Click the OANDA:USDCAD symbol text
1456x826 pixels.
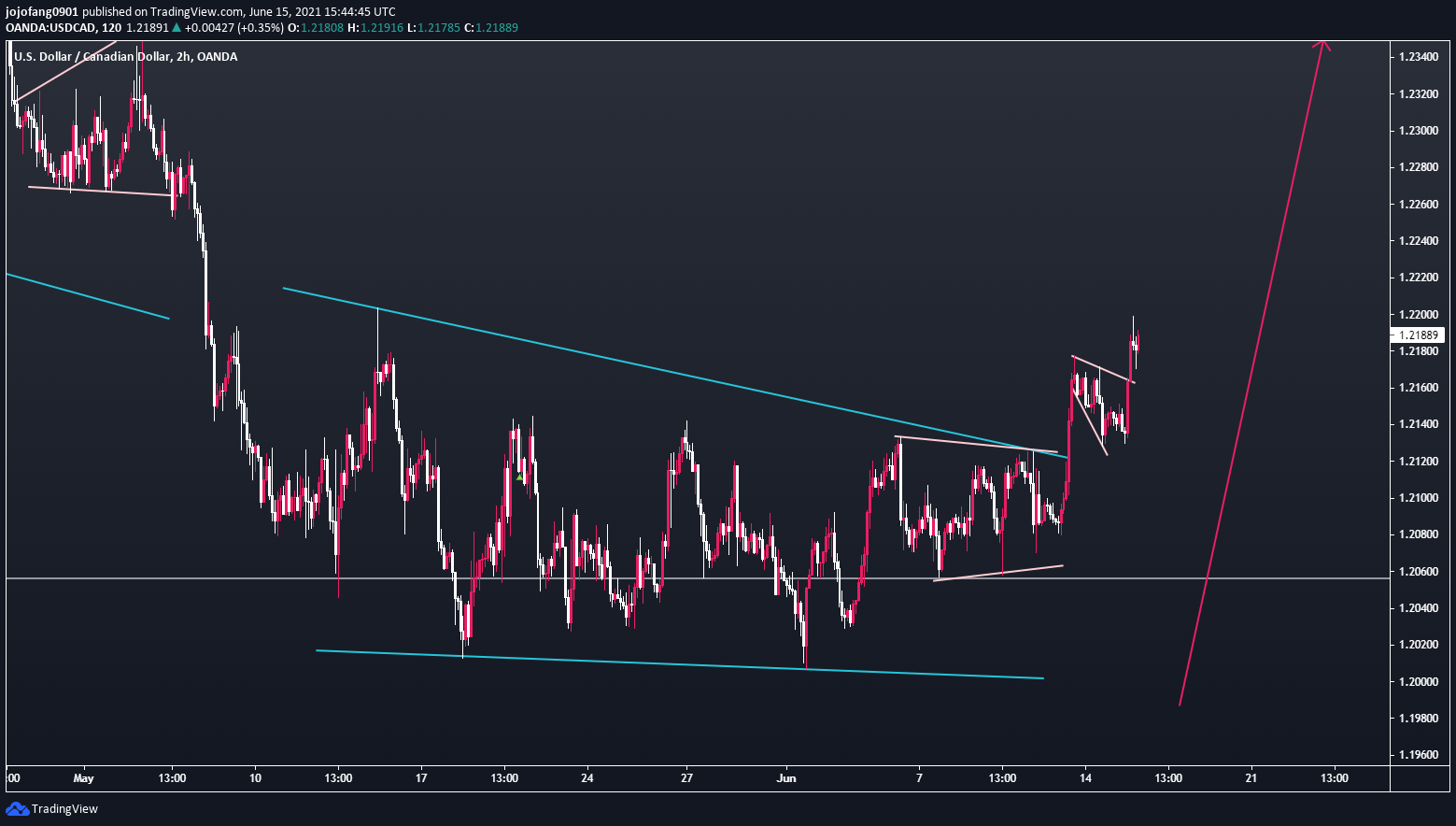point(50,27)
